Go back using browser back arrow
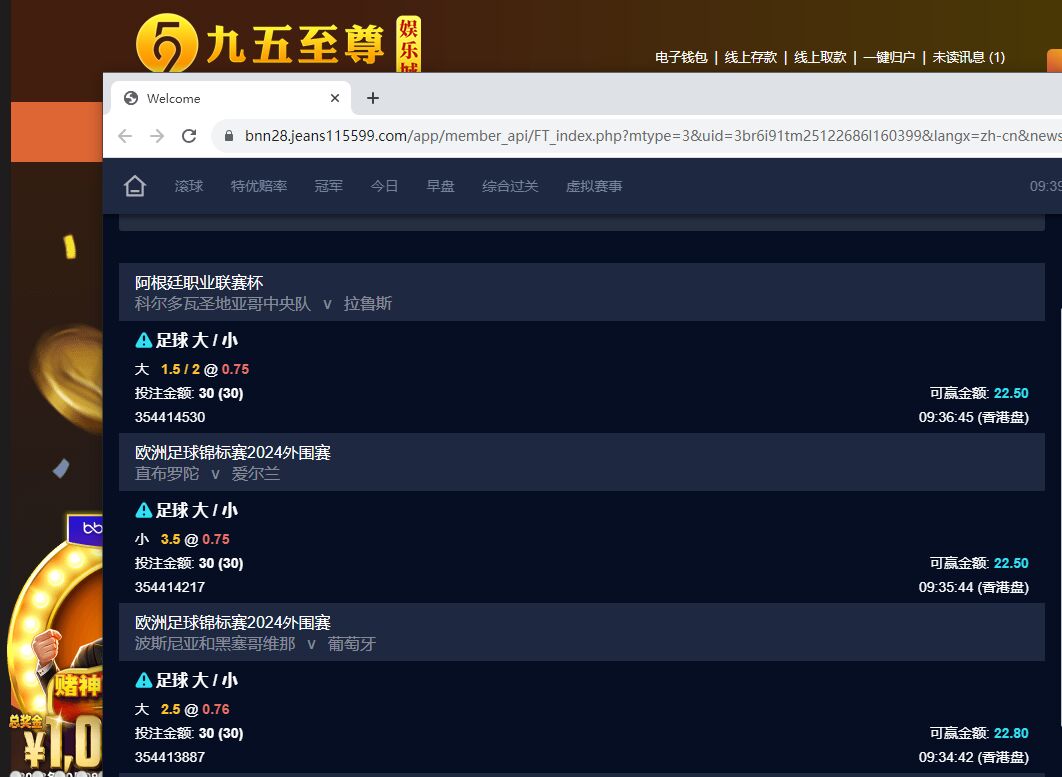 125,136
